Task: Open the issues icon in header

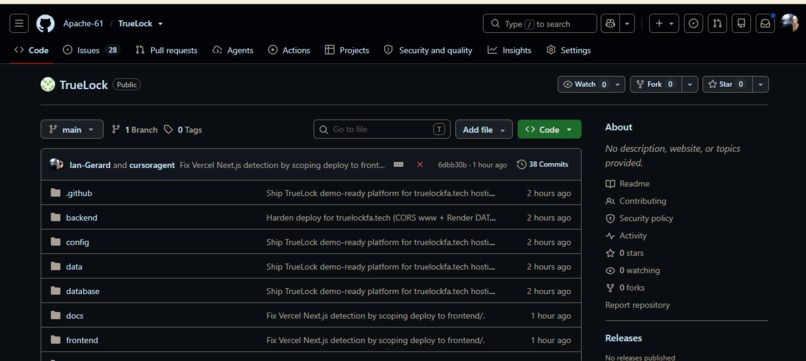Action: (693, 24)
